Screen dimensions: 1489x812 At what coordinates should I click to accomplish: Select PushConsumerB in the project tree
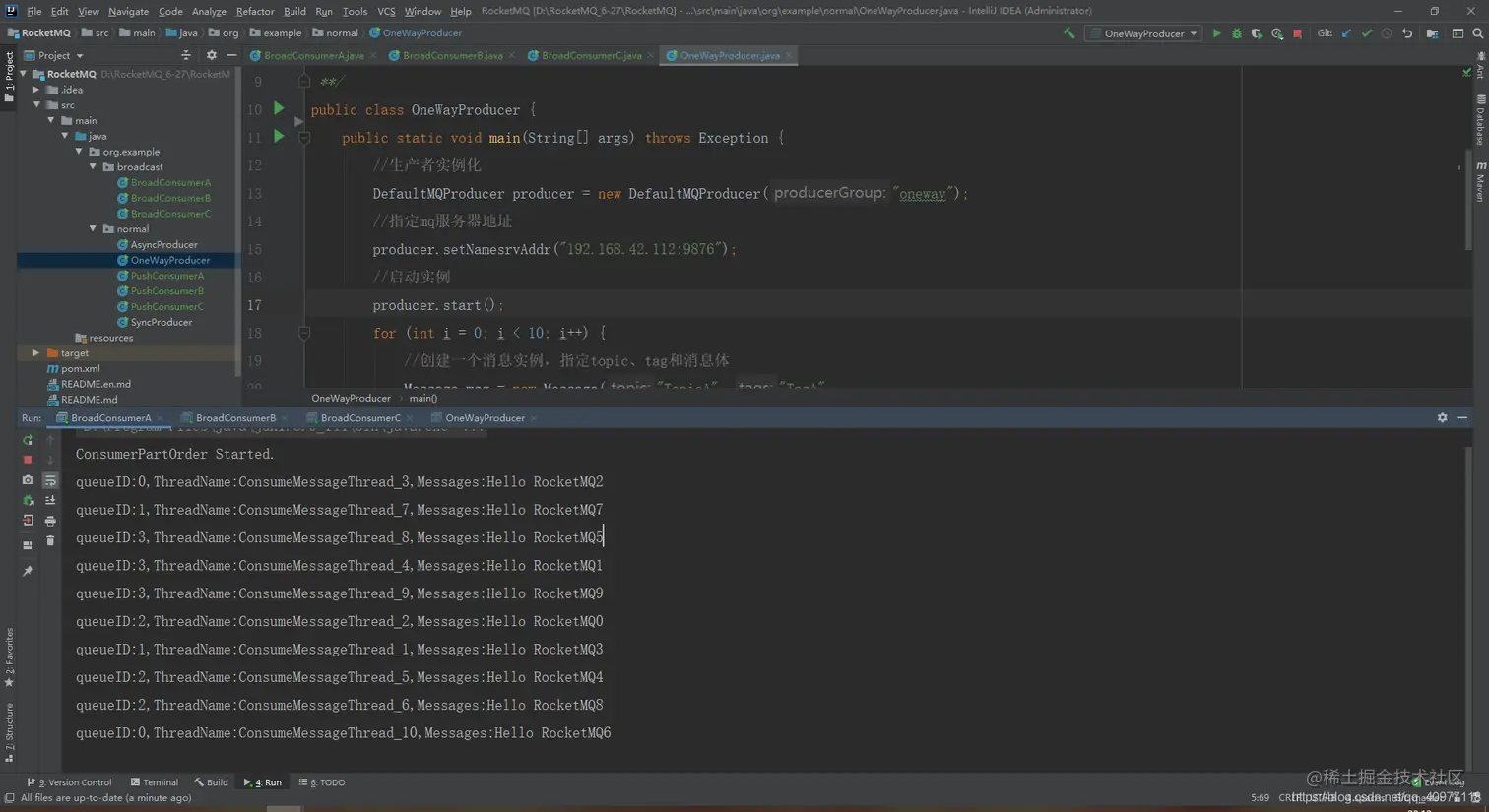tap(167, 291)
